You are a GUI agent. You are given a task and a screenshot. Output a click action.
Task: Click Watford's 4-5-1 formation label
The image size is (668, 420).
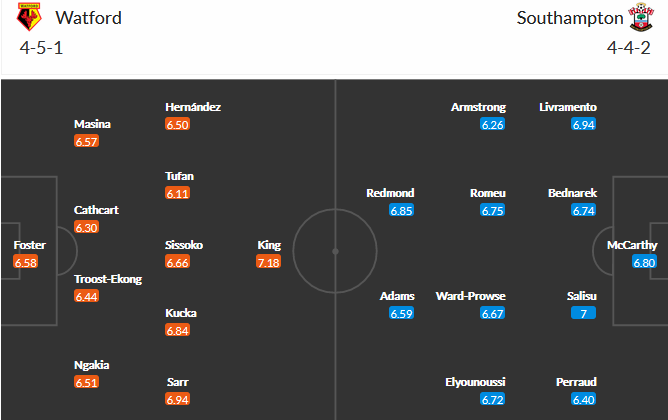39,47
